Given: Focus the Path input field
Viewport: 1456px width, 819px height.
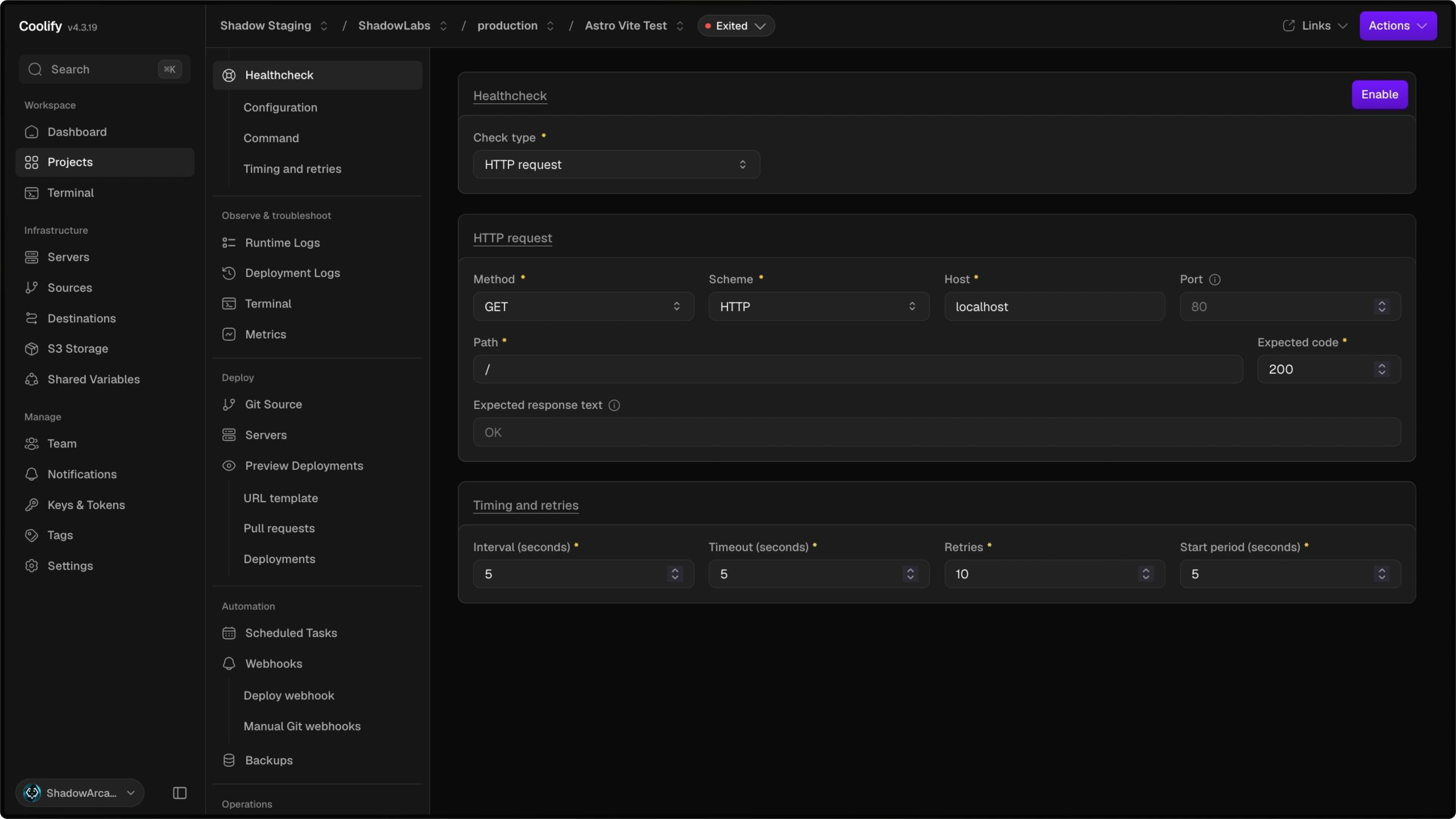Looking at the screenshot, I should (858, 369).
